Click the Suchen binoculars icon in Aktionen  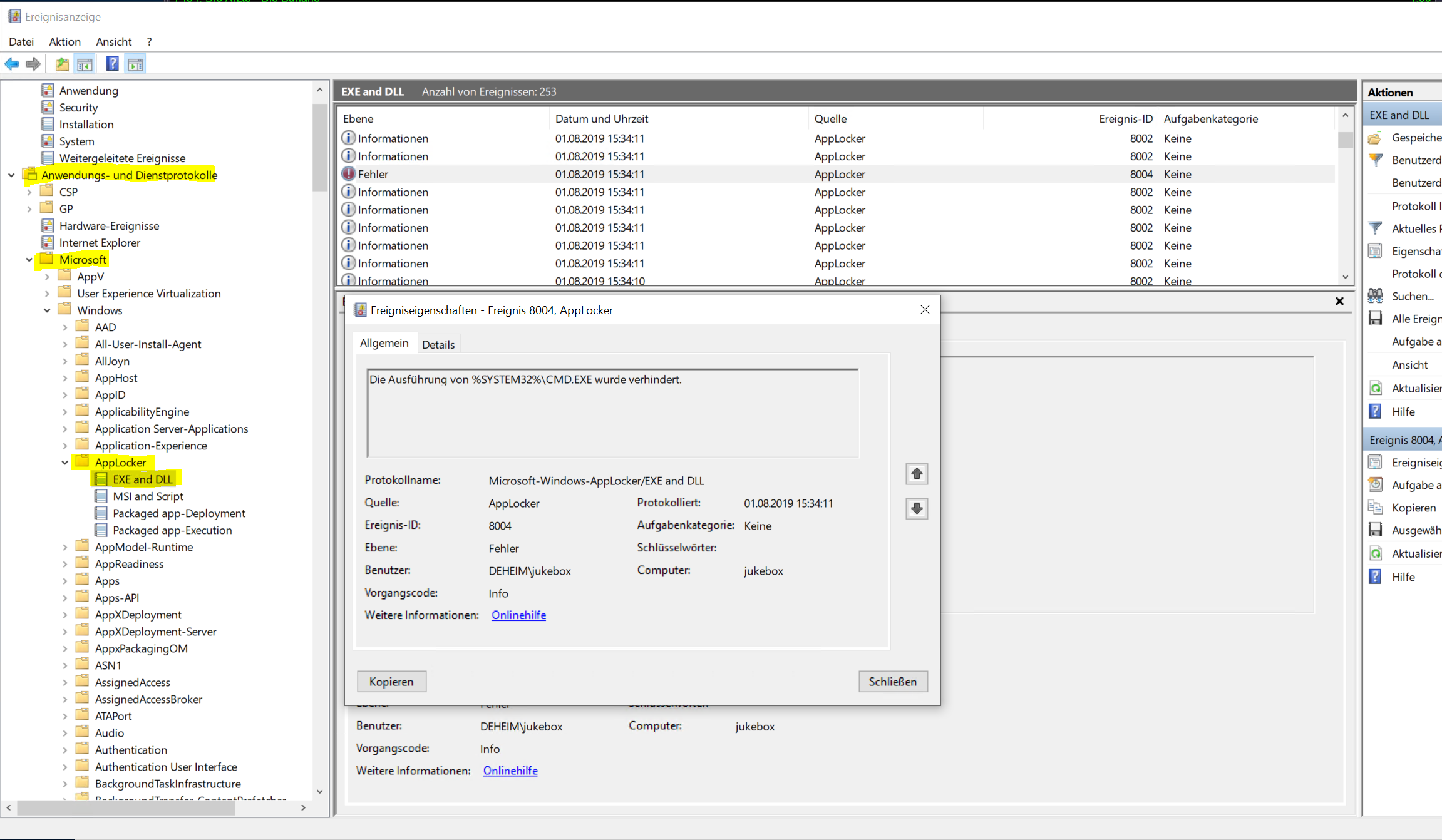(1375, 296)
